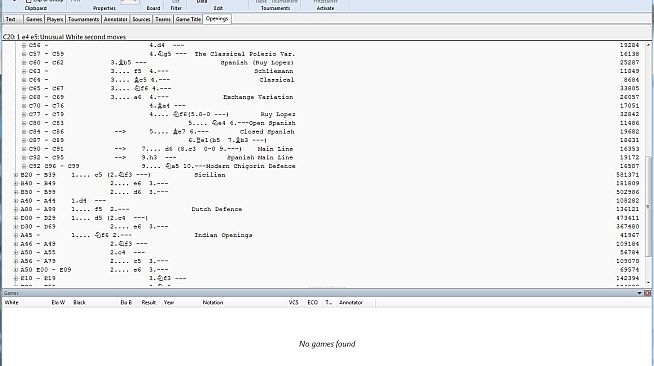Open the Games pane dropdown arrow

point(639,293)
